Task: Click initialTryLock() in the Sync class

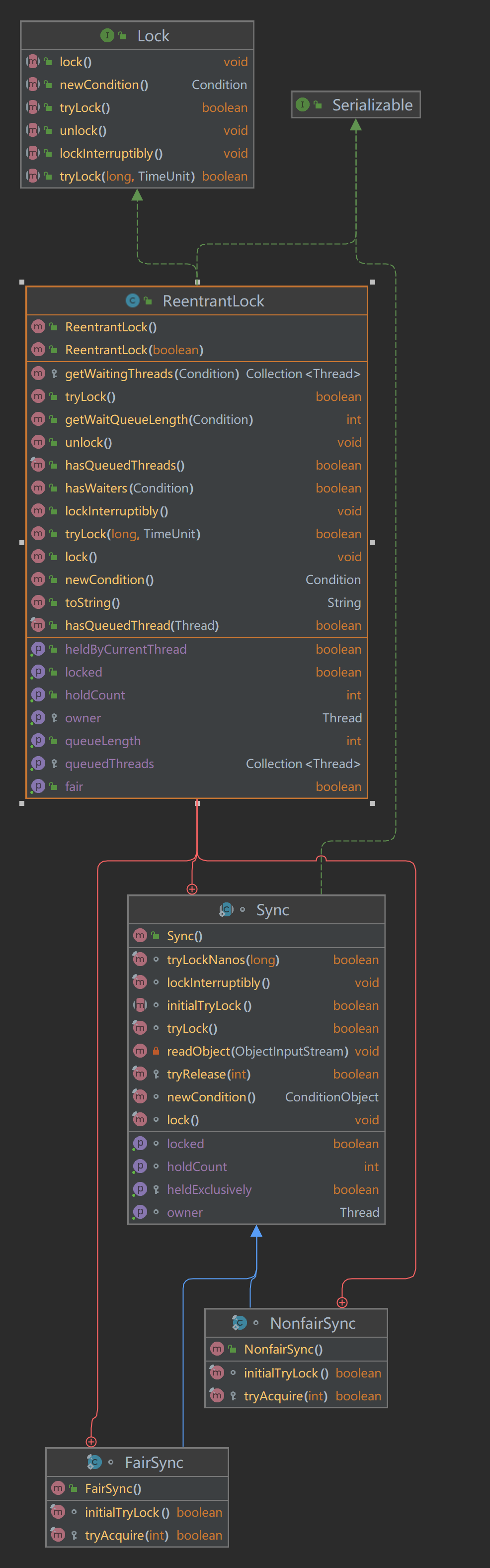Action: tap(209, 1005)
